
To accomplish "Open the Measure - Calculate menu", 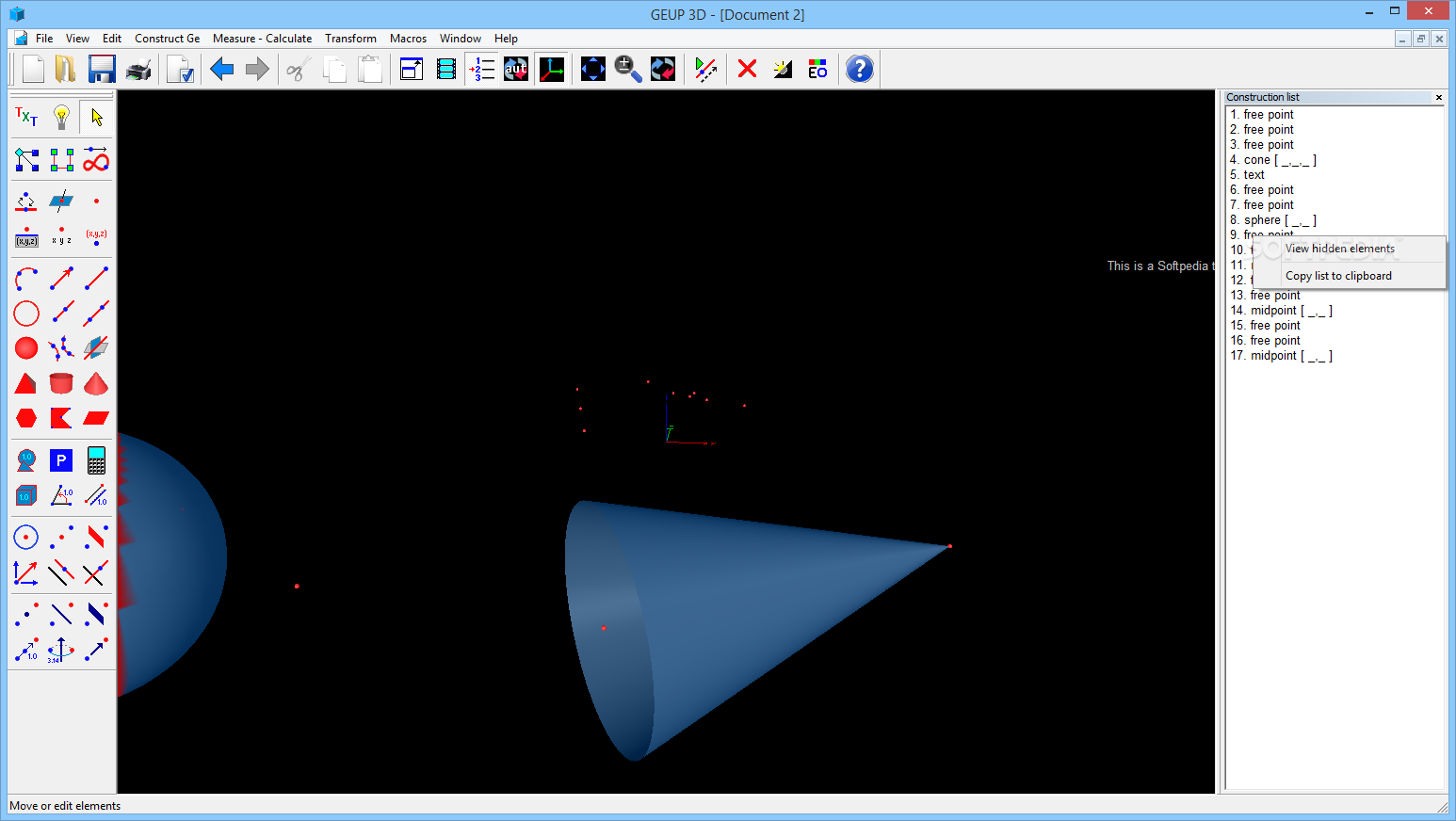I will [x=262, y=39].
